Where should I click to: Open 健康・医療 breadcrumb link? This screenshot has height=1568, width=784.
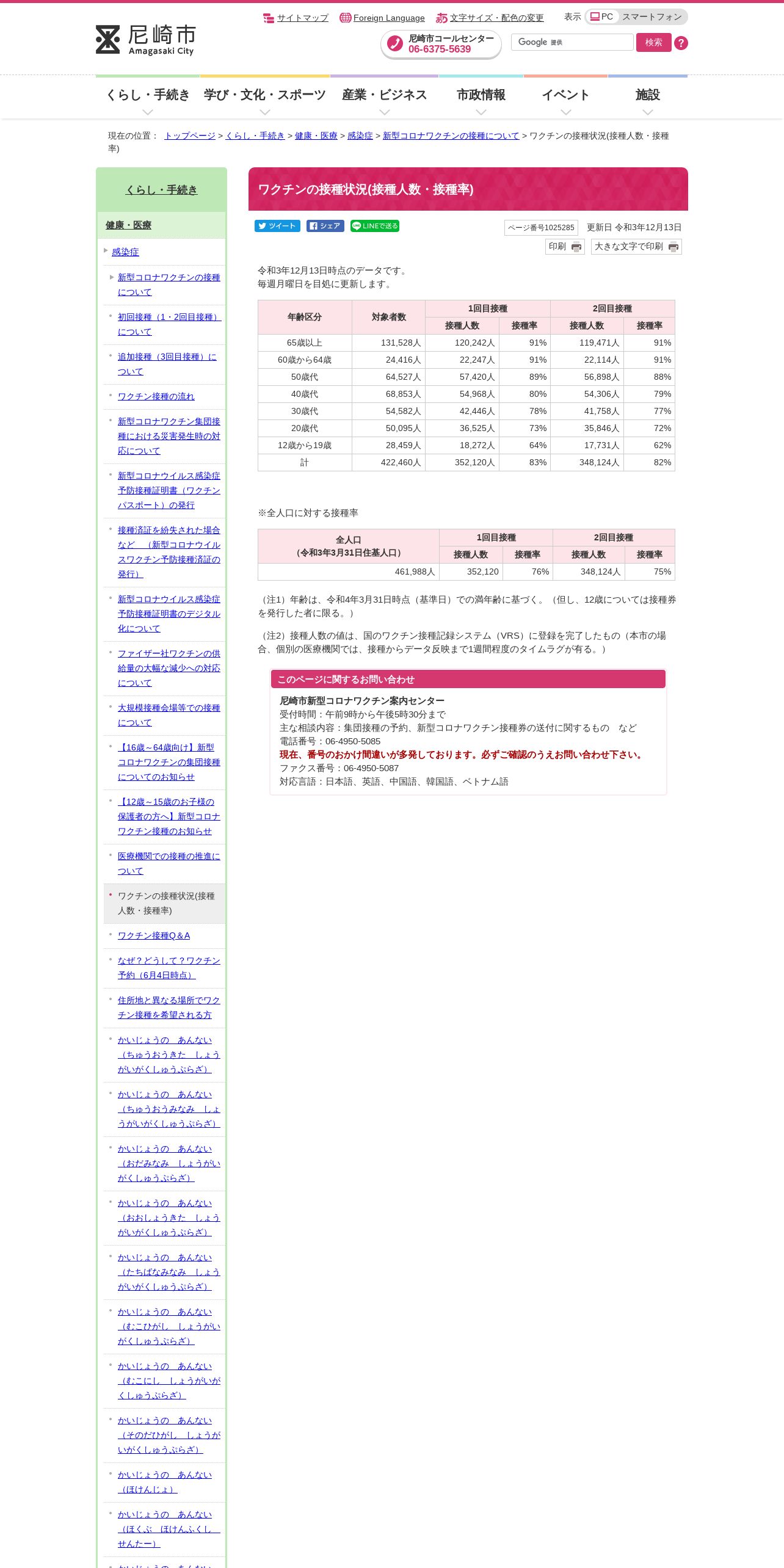[316, 136]
